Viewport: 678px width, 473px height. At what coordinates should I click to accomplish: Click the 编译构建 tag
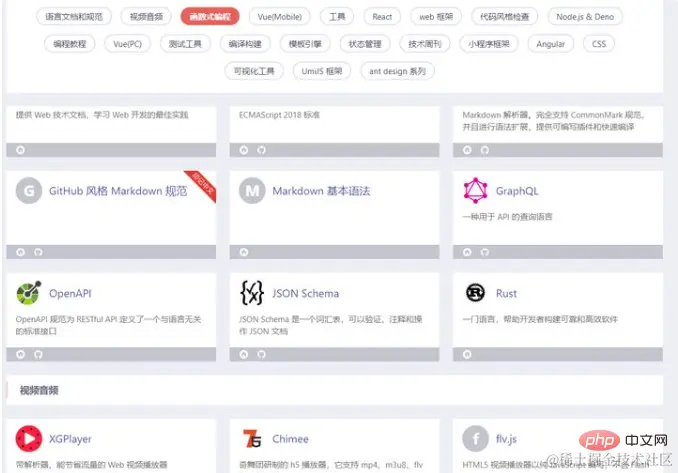tap(245, 44)
